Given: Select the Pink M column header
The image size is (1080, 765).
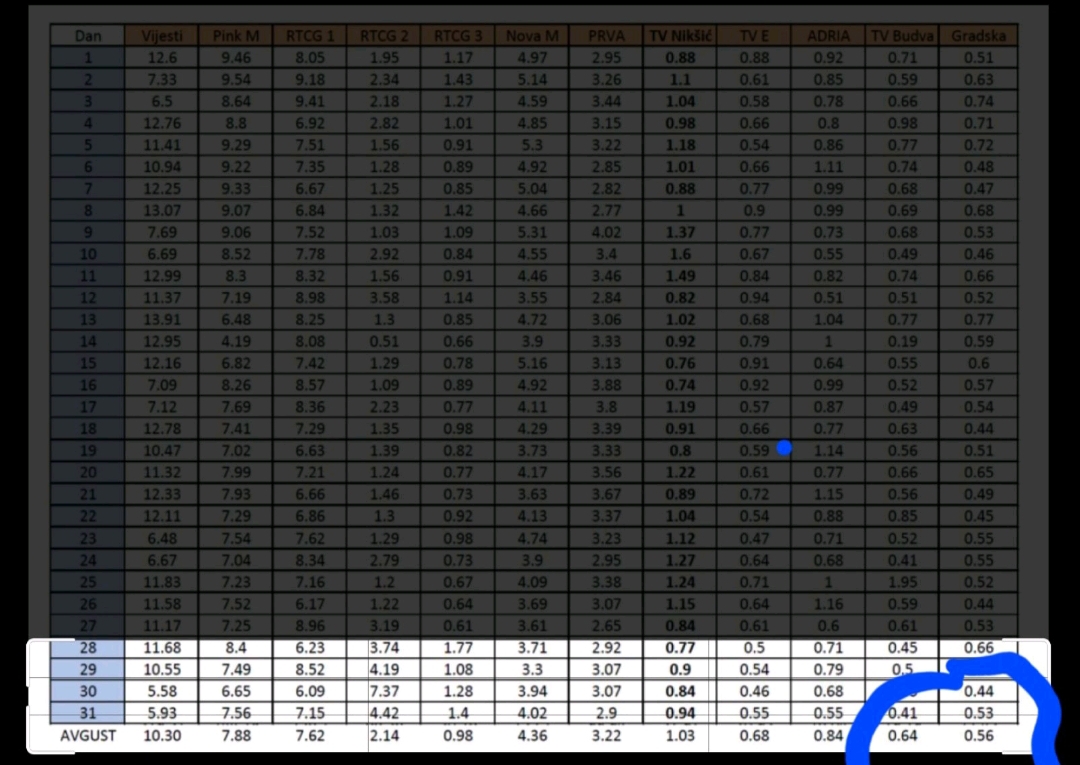Looking at the screenshot, I should (236, 36).
